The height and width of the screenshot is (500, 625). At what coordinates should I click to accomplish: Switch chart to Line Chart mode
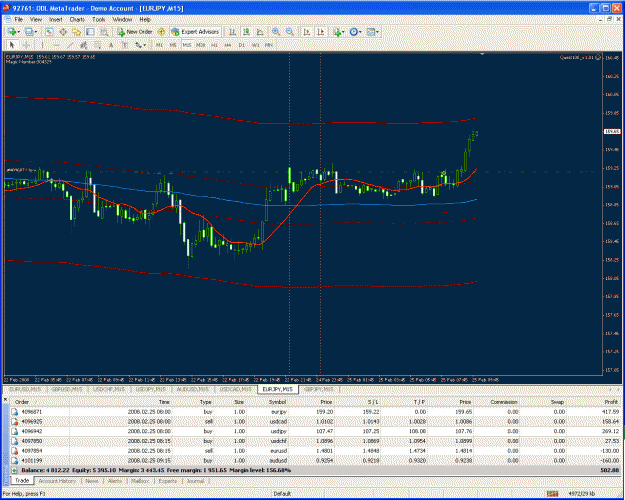click(x=260, y=32)
